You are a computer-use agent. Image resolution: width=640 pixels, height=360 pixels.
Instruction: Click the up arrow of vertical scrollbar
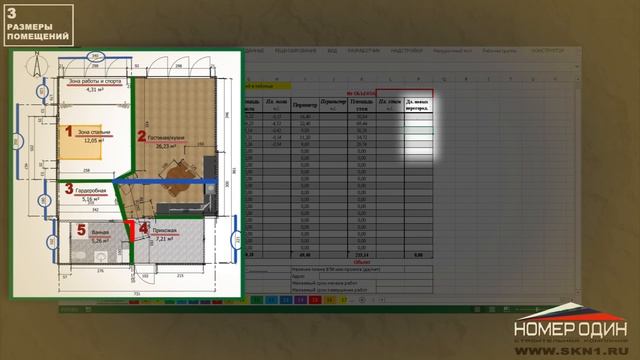click(577, 78)
